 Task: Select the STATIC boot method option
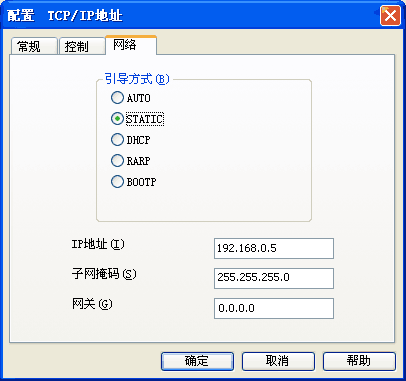click(x=117, y=119)
